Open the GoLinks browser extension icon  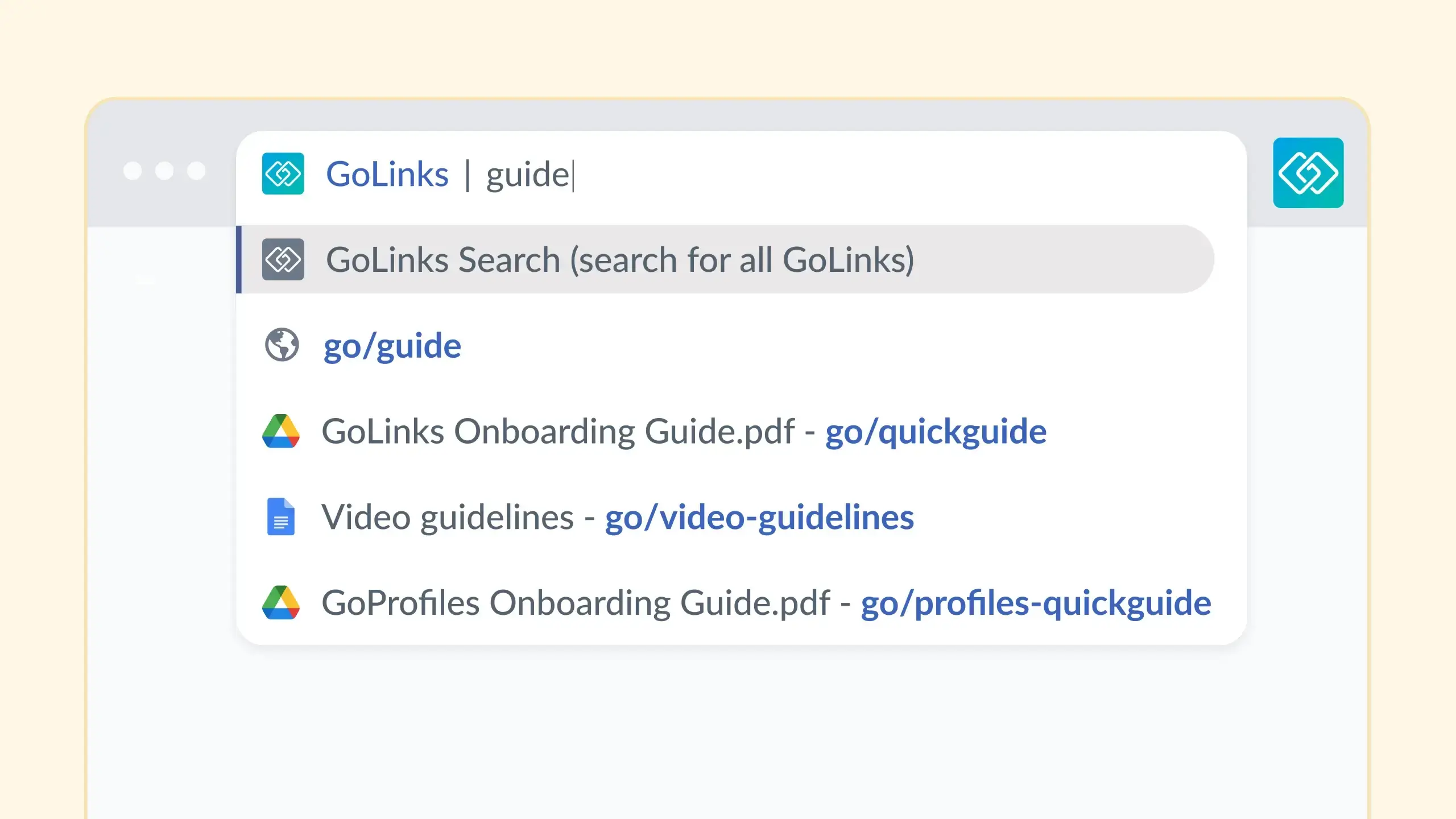(1308, 173)
